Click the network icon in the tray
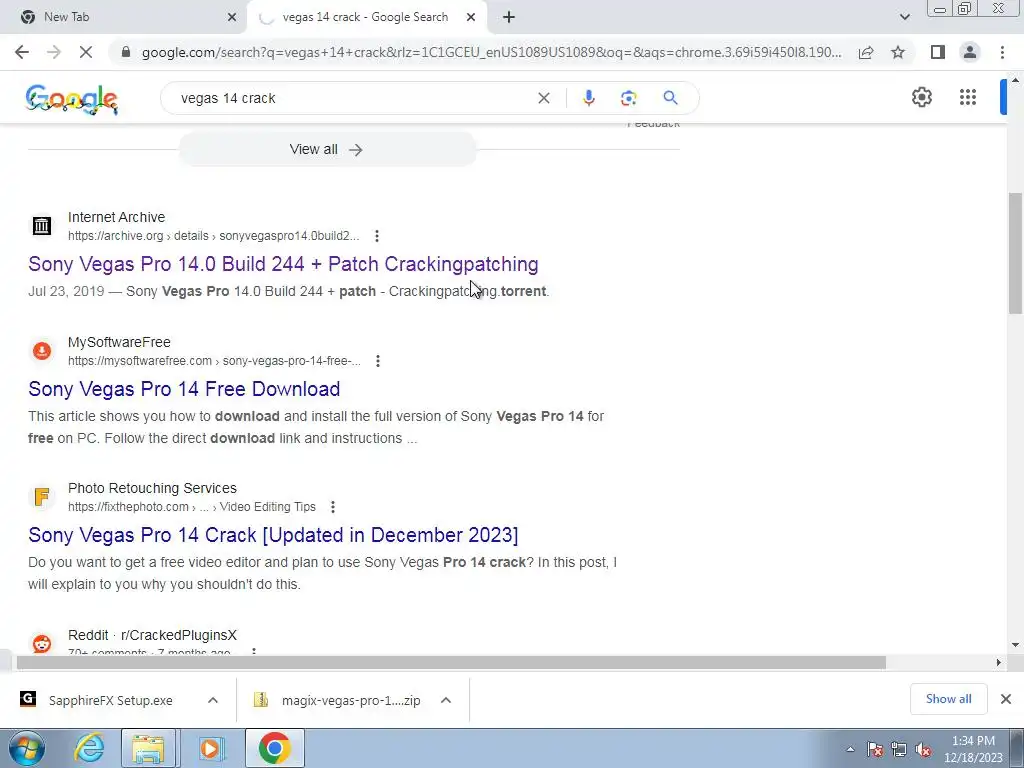The image size is (1024, 768). point(899,749)
